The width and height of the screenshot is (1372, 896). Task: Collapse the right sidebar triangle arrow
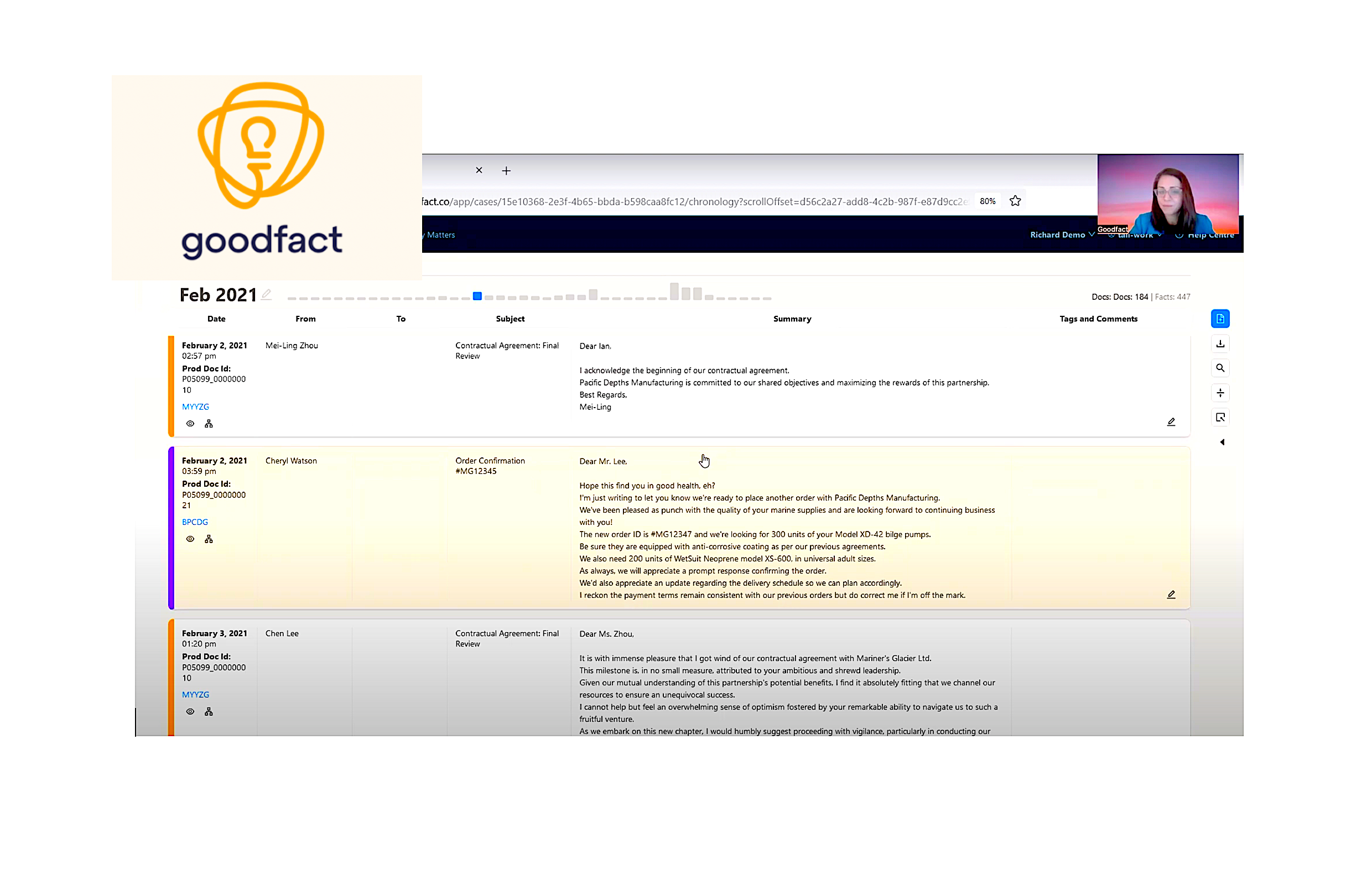1222,442
